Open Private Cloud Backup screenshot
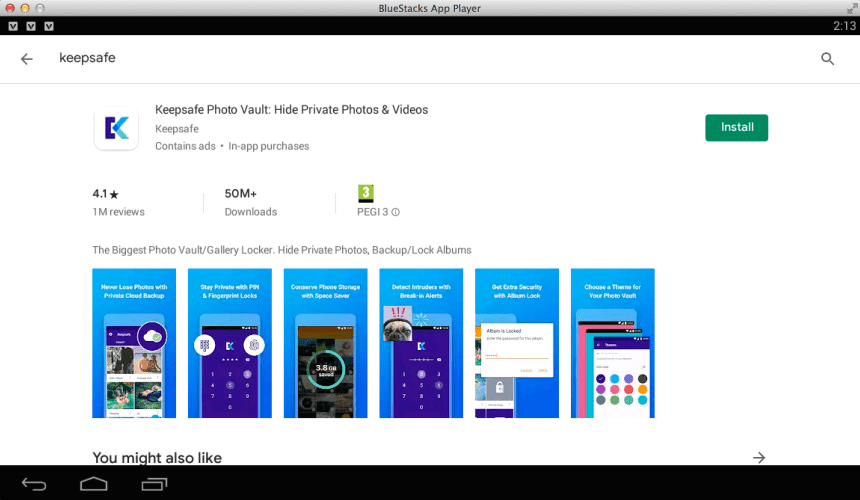This screenshot has width=860, height=500. click(x=134, y=343)
